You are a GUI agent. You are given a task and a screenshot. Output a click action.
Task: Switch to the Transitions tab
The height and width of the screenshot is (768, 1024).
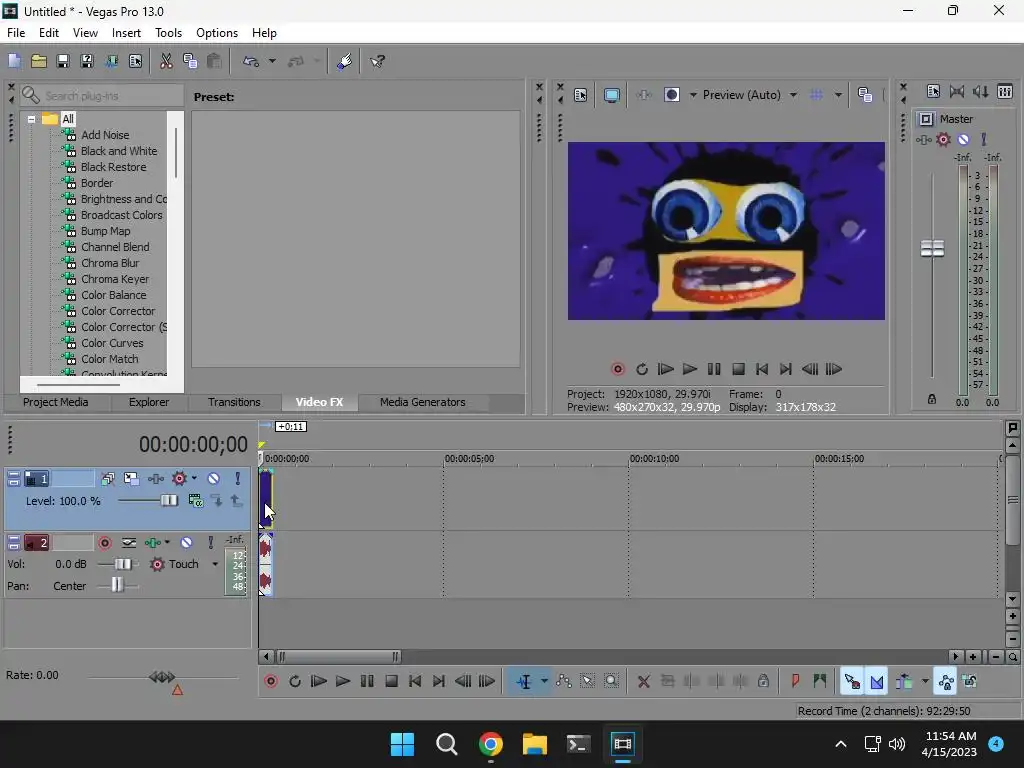(234, 402)
